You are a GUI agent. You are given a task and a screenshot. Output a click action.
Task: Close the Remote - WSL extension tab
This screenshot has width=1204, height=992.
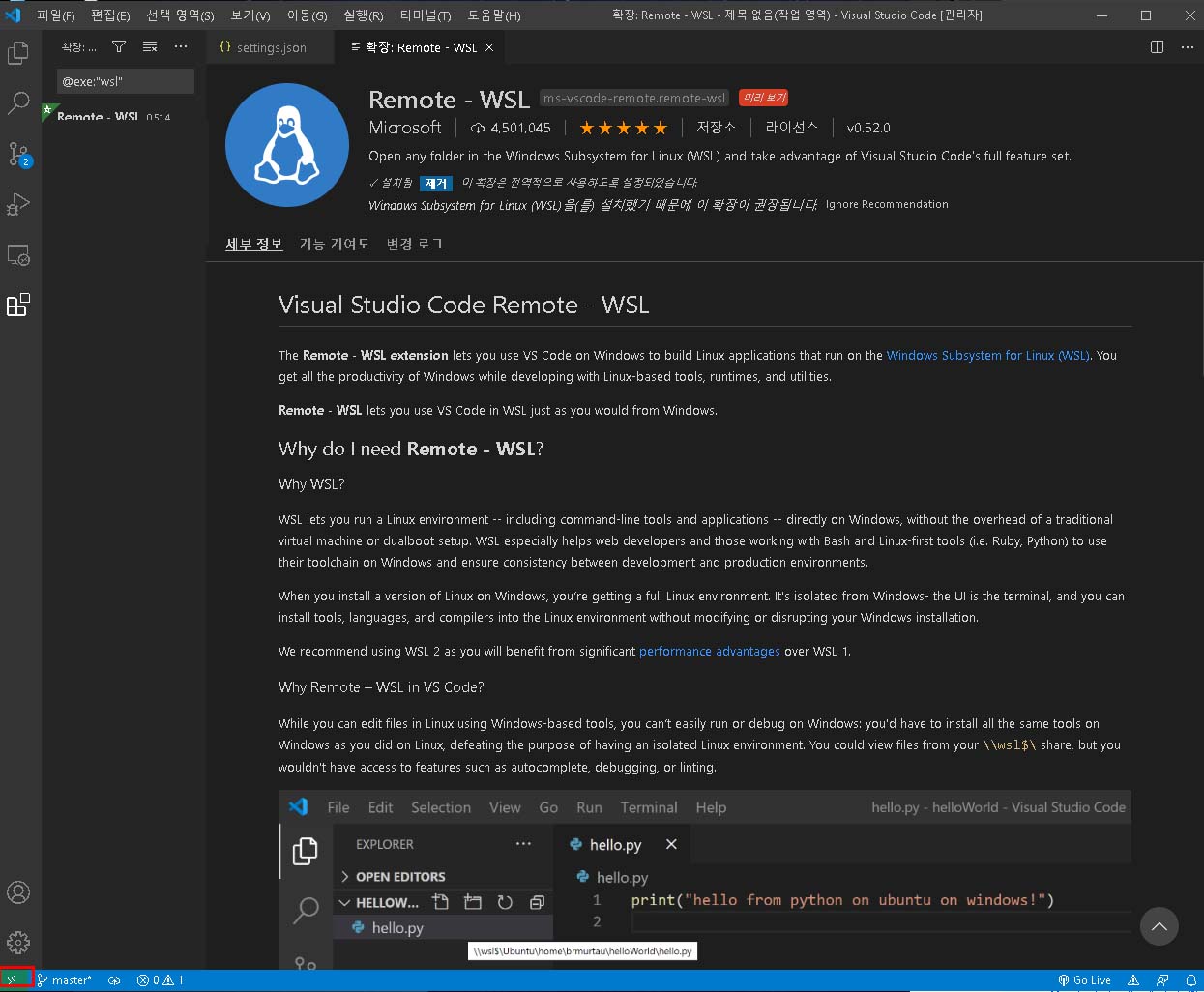(x=489, y=47)
